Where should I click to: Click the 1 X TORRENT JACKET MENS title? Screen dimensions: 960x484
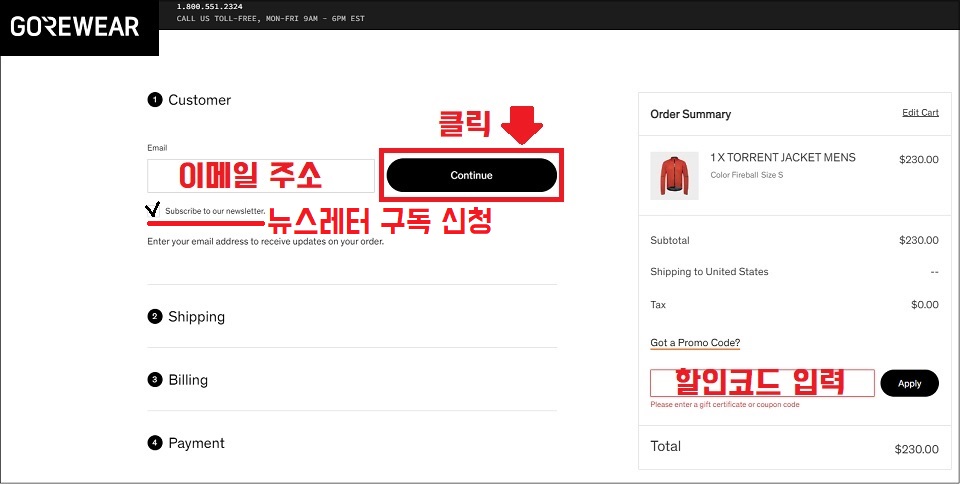click(x=783, y=157)
